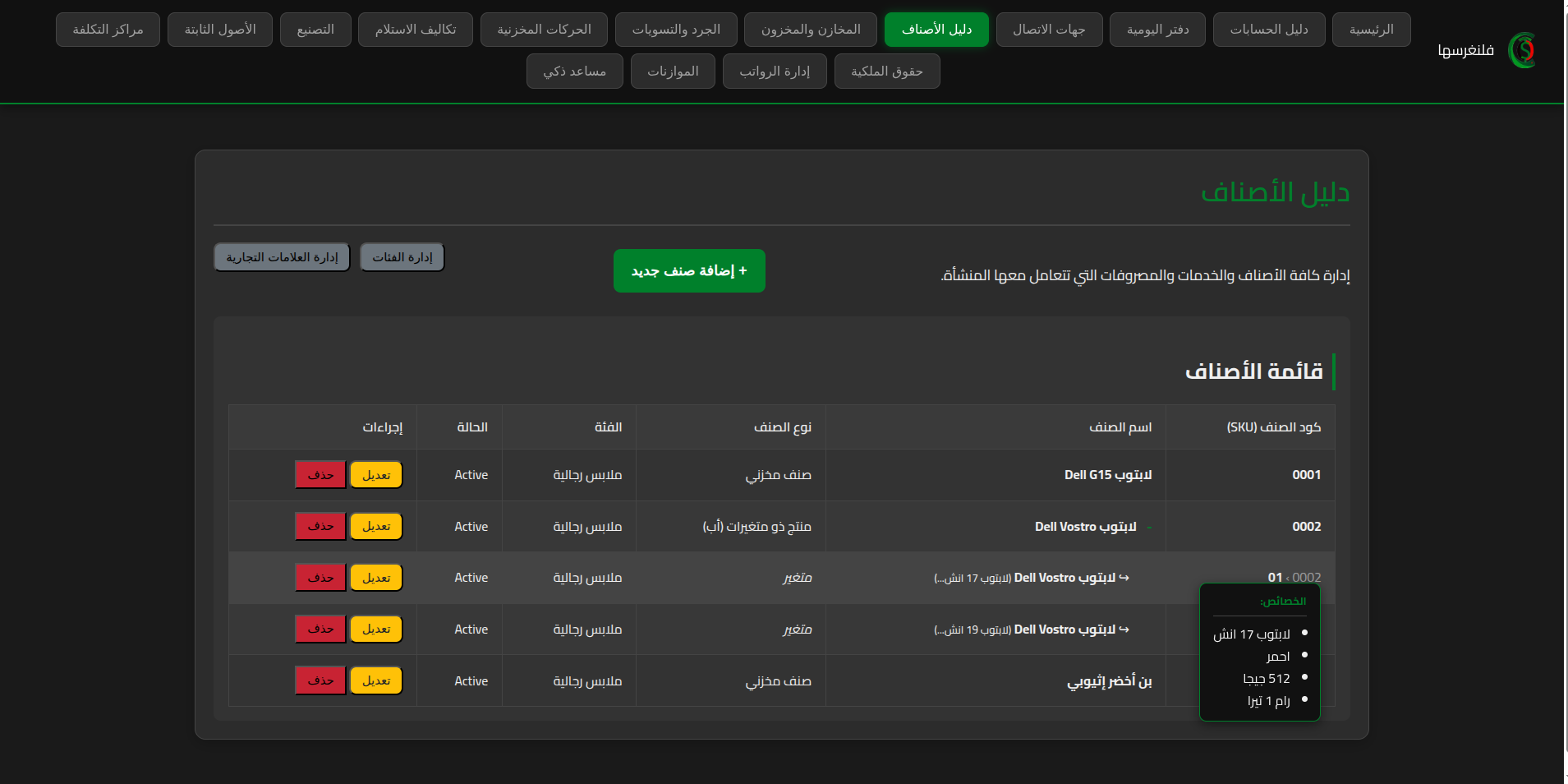Click the arrow icon on the 17-inch variant

point(1124,578)
